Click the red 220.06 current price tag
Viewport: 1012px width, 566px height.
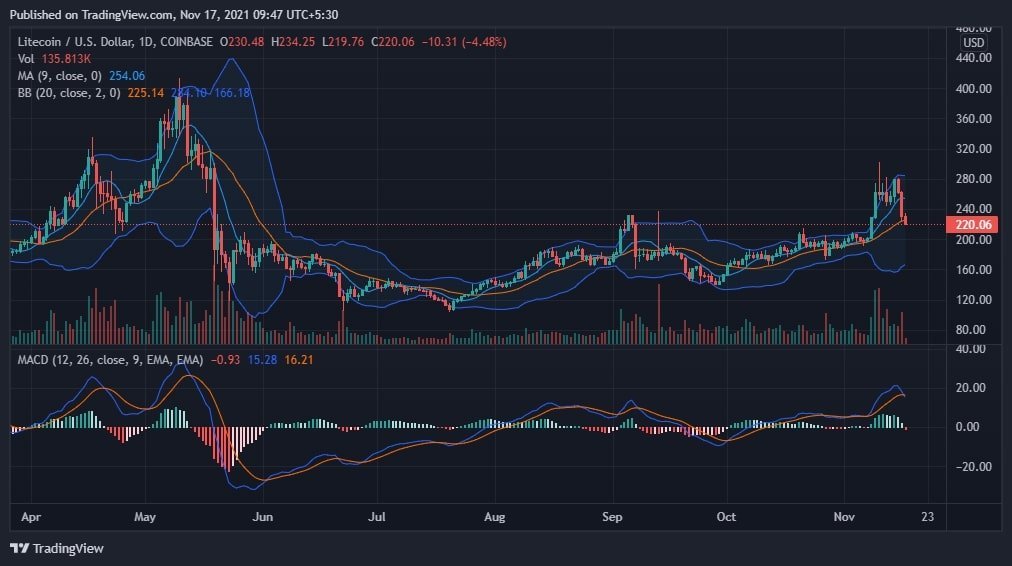(972, 225)
